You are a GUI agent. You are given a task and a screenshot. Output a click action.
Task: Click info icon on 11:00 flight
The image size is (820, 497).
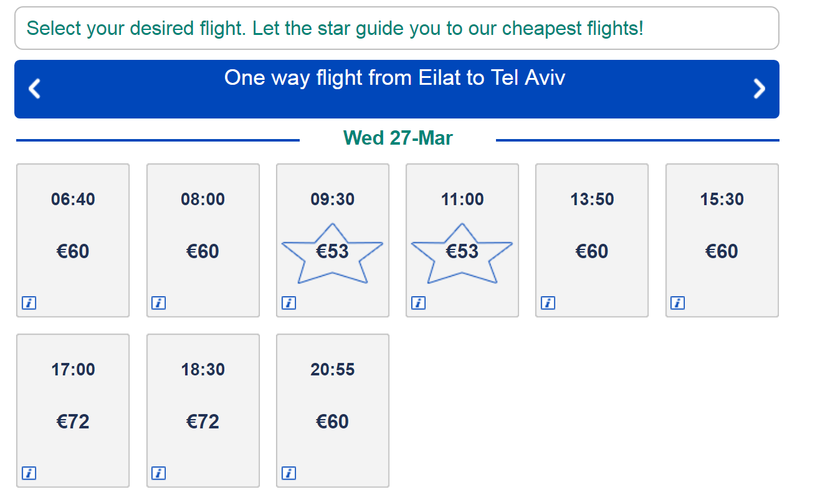pos(418,303)
